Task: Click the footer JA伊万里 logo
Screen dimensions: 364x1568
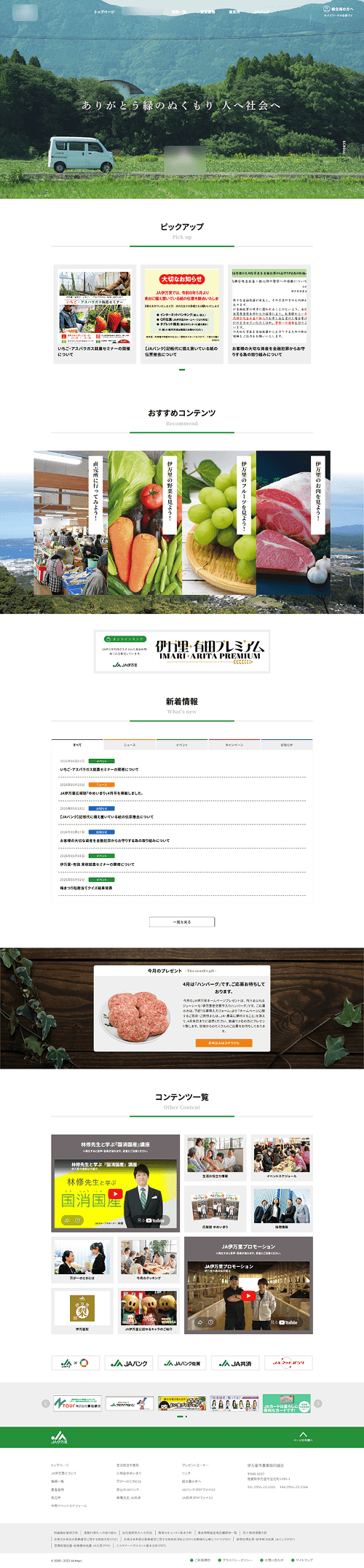Action: (59, 1437)
